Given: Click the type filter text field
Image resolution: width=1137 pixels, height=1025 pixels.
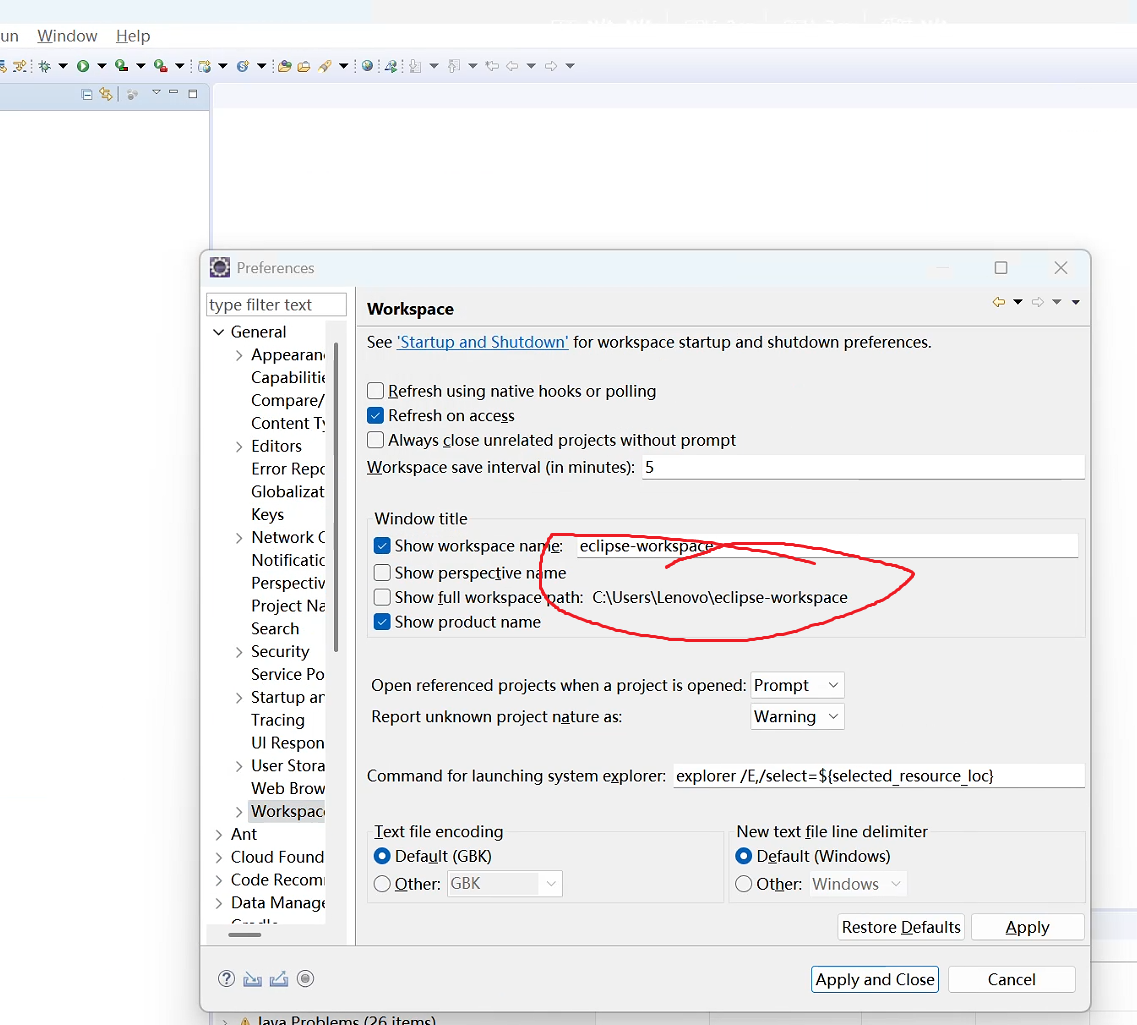Looking at the screenshot, I should pos(276,304).
